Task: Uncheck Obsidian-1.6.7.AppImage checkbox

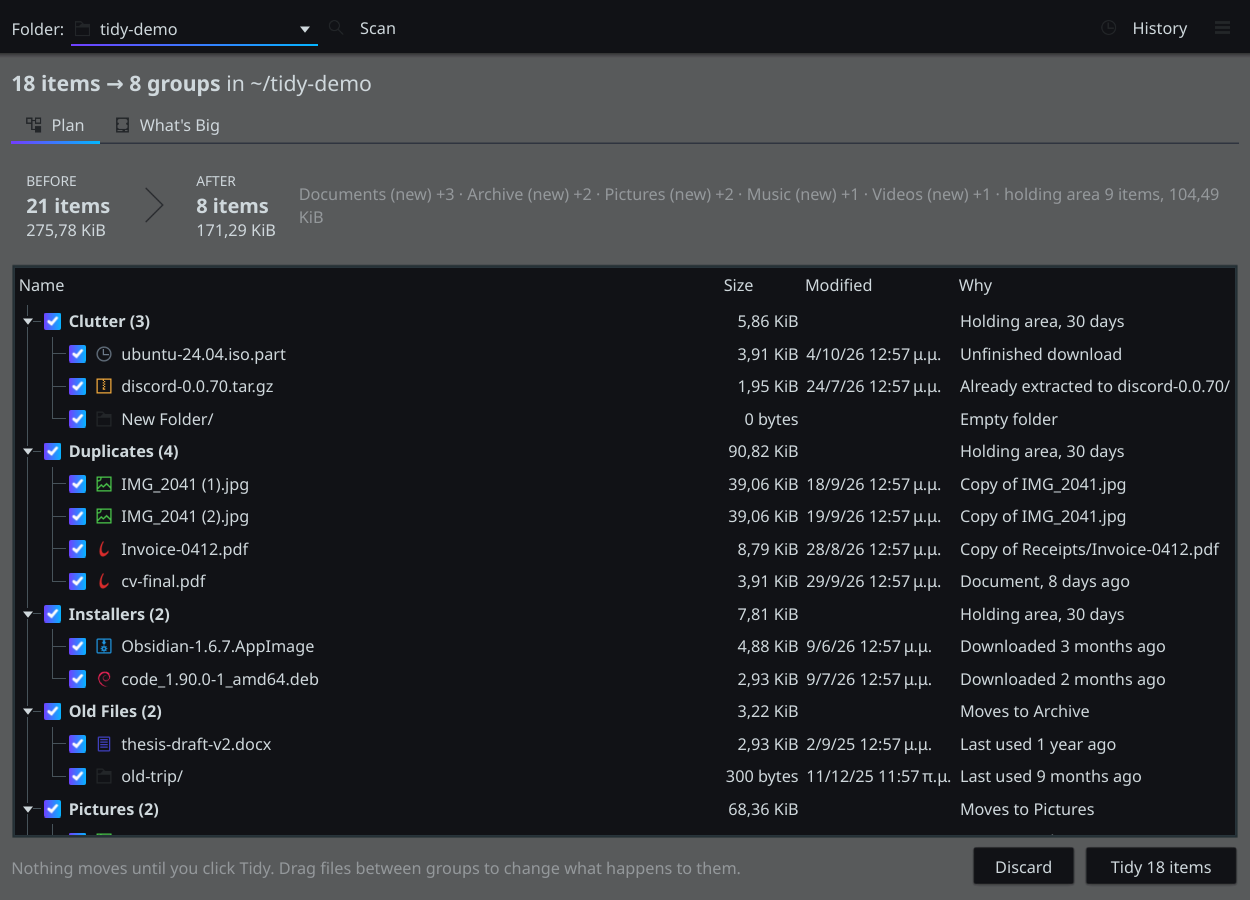Action: pyautogui.click(x=78, y=646)
